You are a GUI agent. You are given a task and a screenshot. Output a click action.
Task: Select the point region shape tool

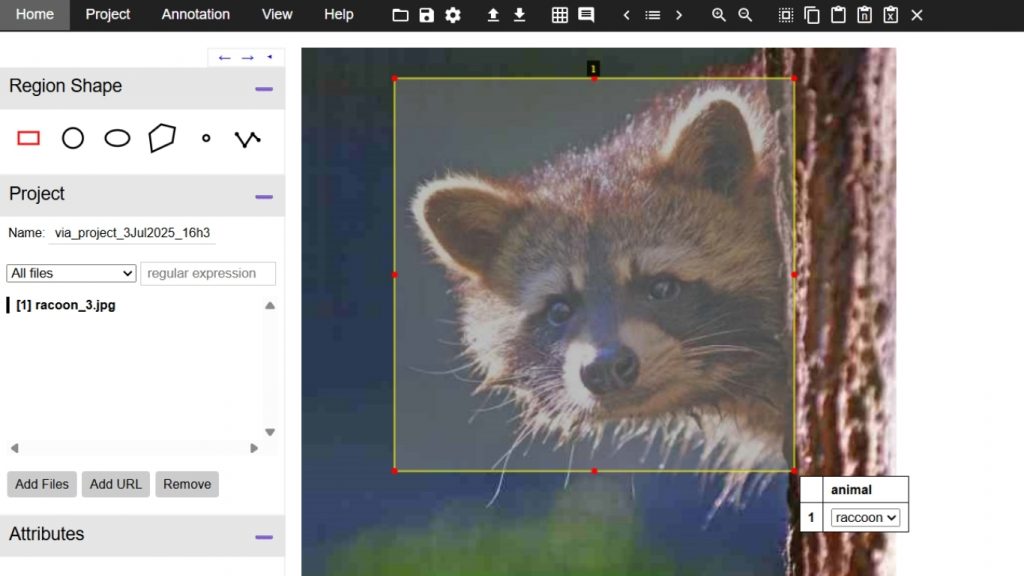pos(206,138)
